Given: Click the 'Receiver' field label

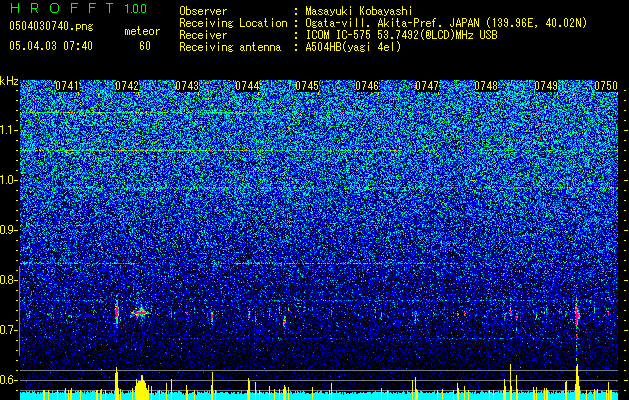Looking at the screenshot, I should click(x=203, y=35).
